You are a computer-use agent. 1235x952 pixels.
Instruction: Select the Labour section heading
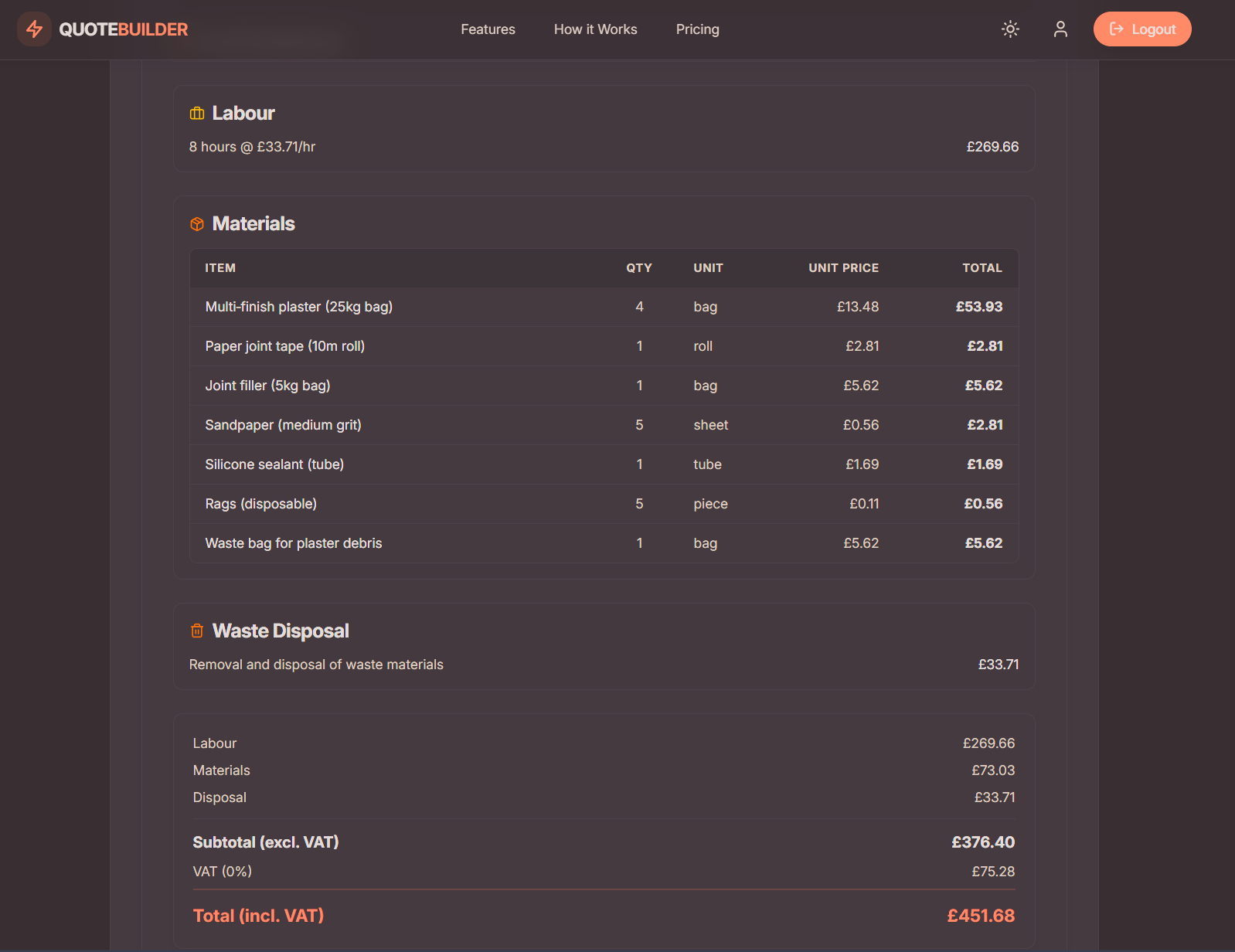tap(243, 114)
